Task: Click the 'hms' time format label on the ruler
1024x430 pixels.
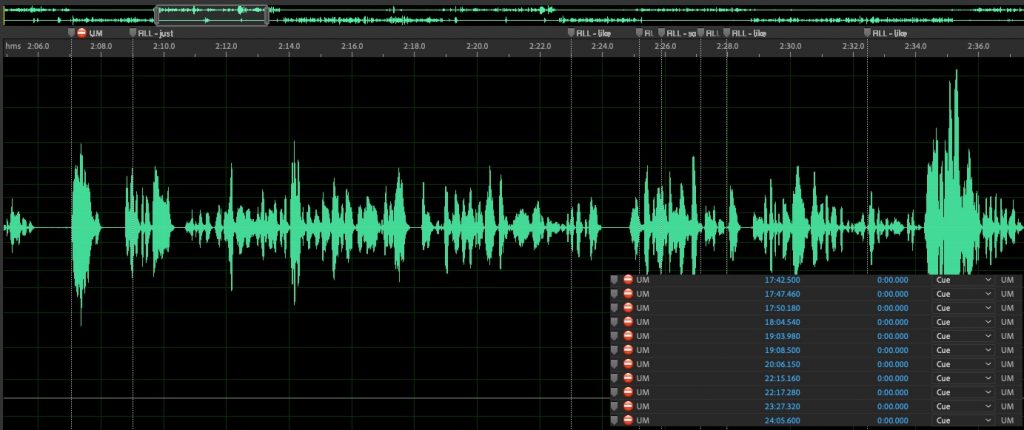Action: (13, 46)
